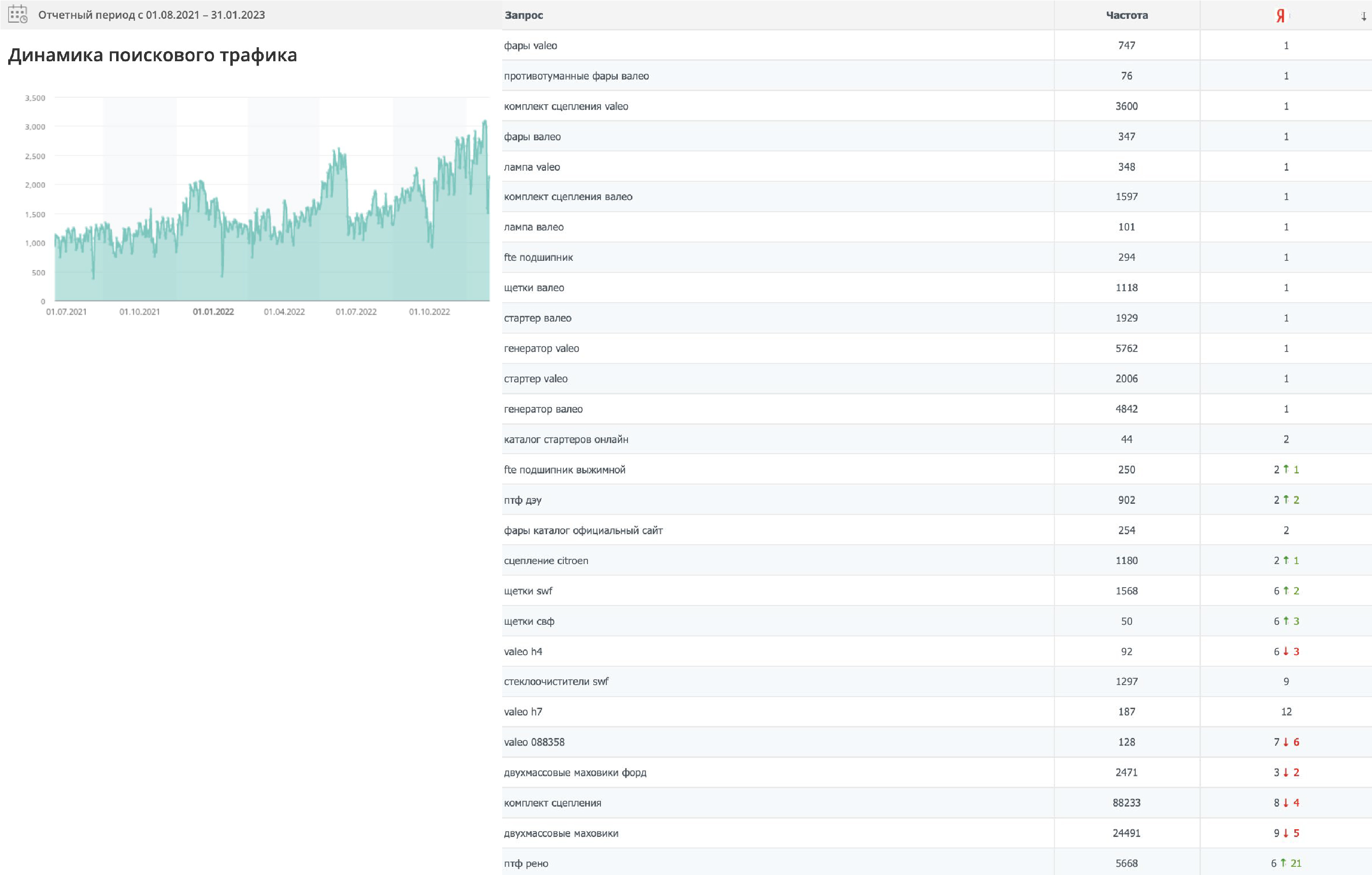
Task: Click the Динамика поискового трафика heading
Action: [x=153, y=55]
